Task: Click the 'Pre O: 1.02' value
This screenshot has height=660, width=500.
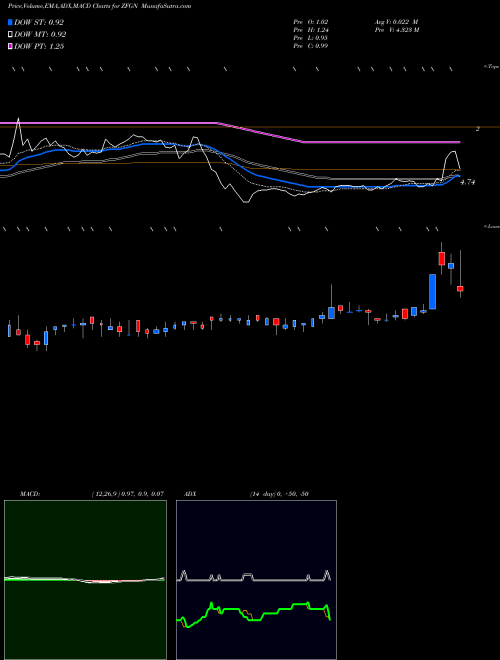Action: point(311,22)
